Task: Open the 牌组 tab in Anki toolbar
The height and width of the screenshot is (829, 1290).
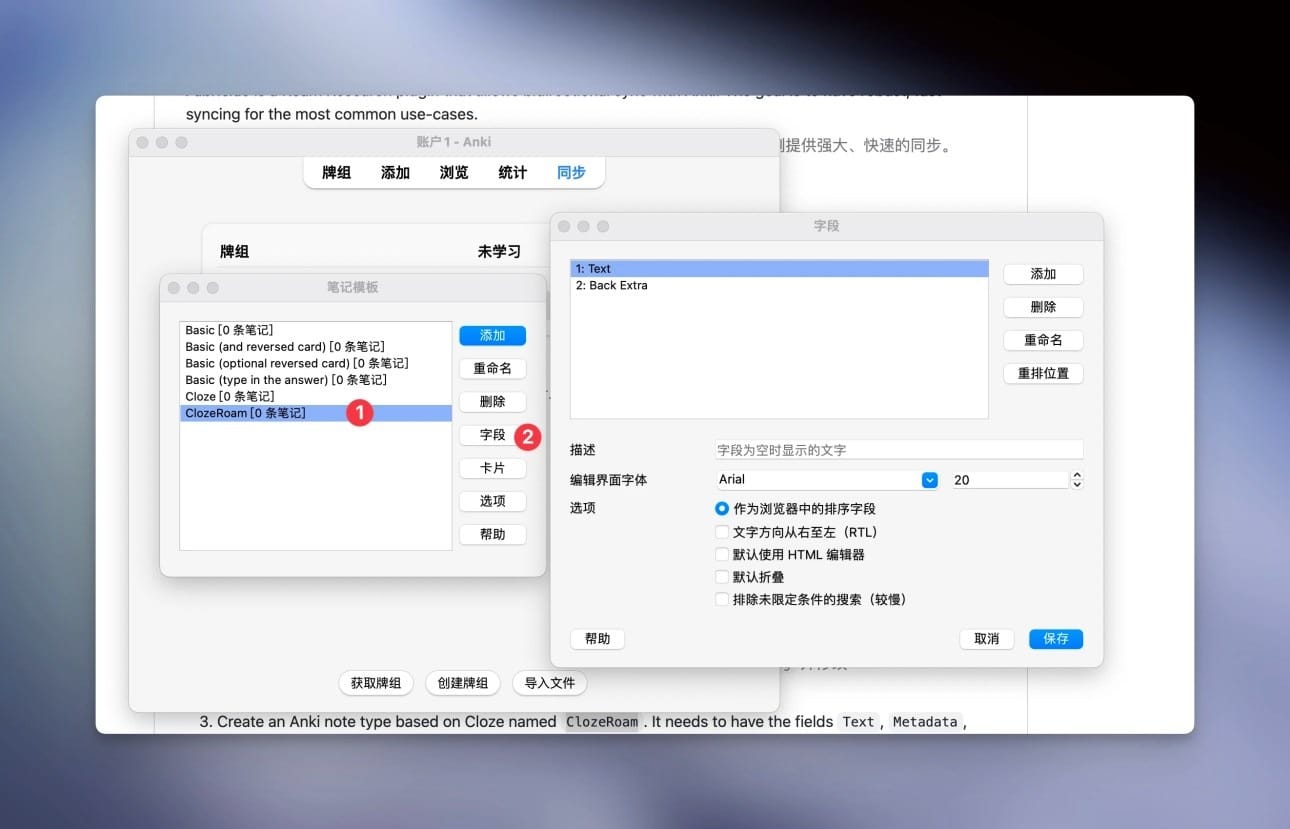Action: coord(336,172)
